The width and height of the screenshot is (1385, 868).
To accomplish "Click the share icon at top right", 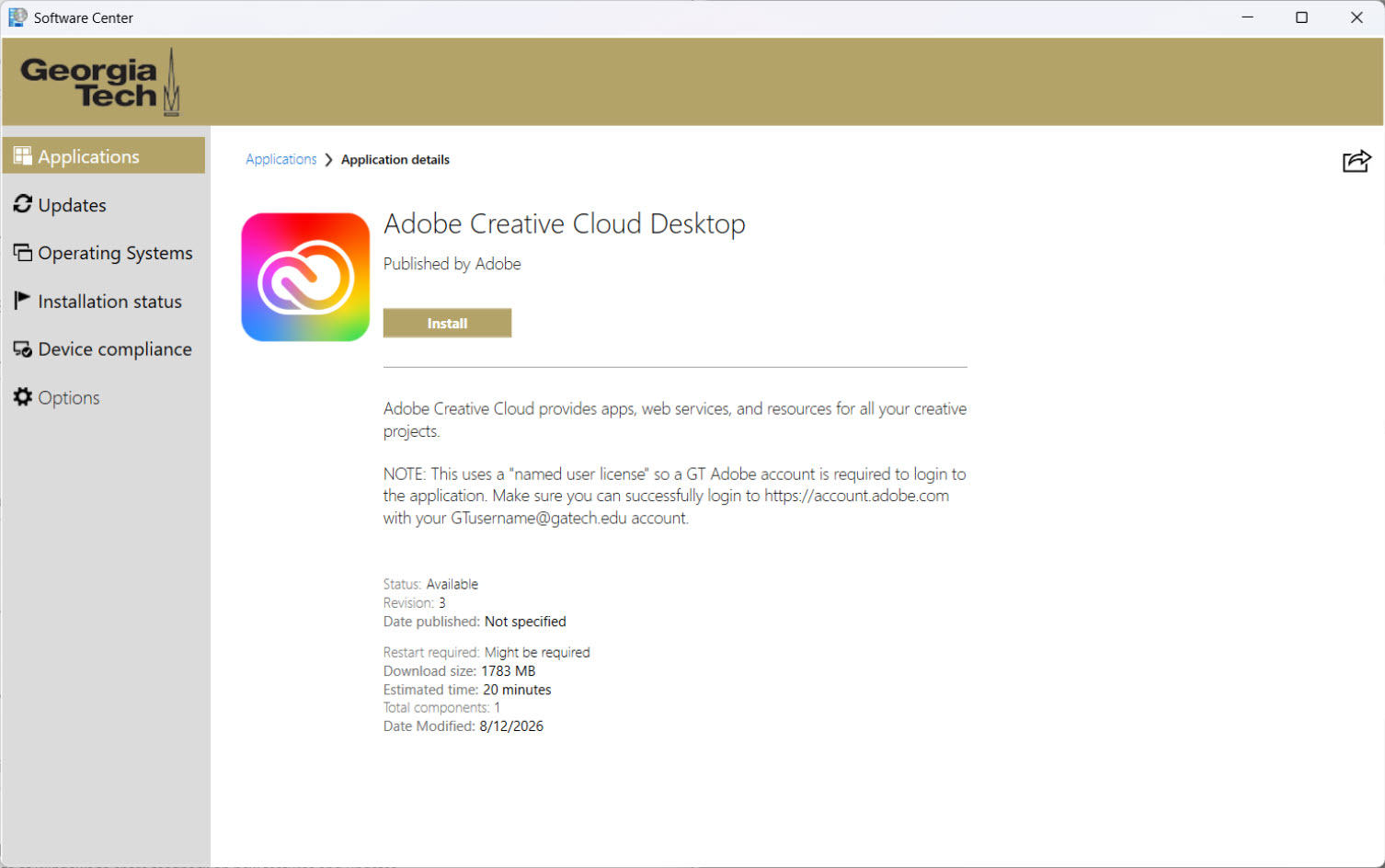I will [x=1356, y=161].
